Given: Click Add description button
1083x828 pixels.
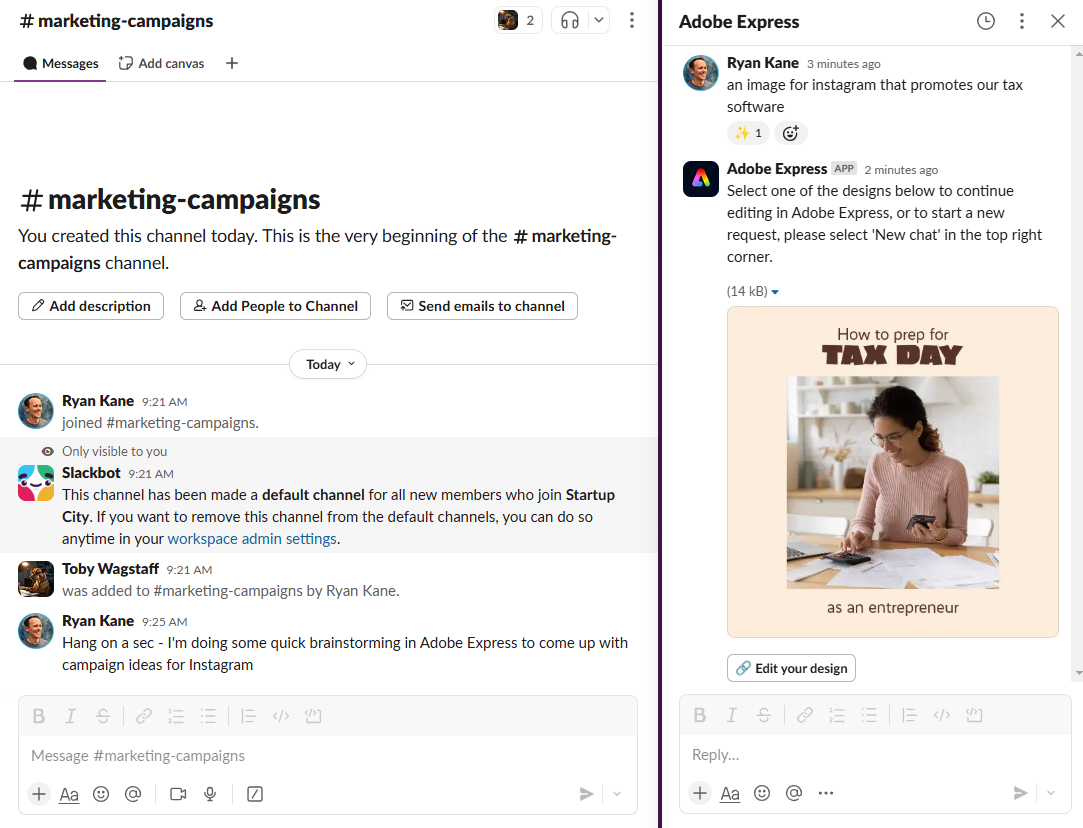Looking at the screenshot, I should tap(91, 306).
